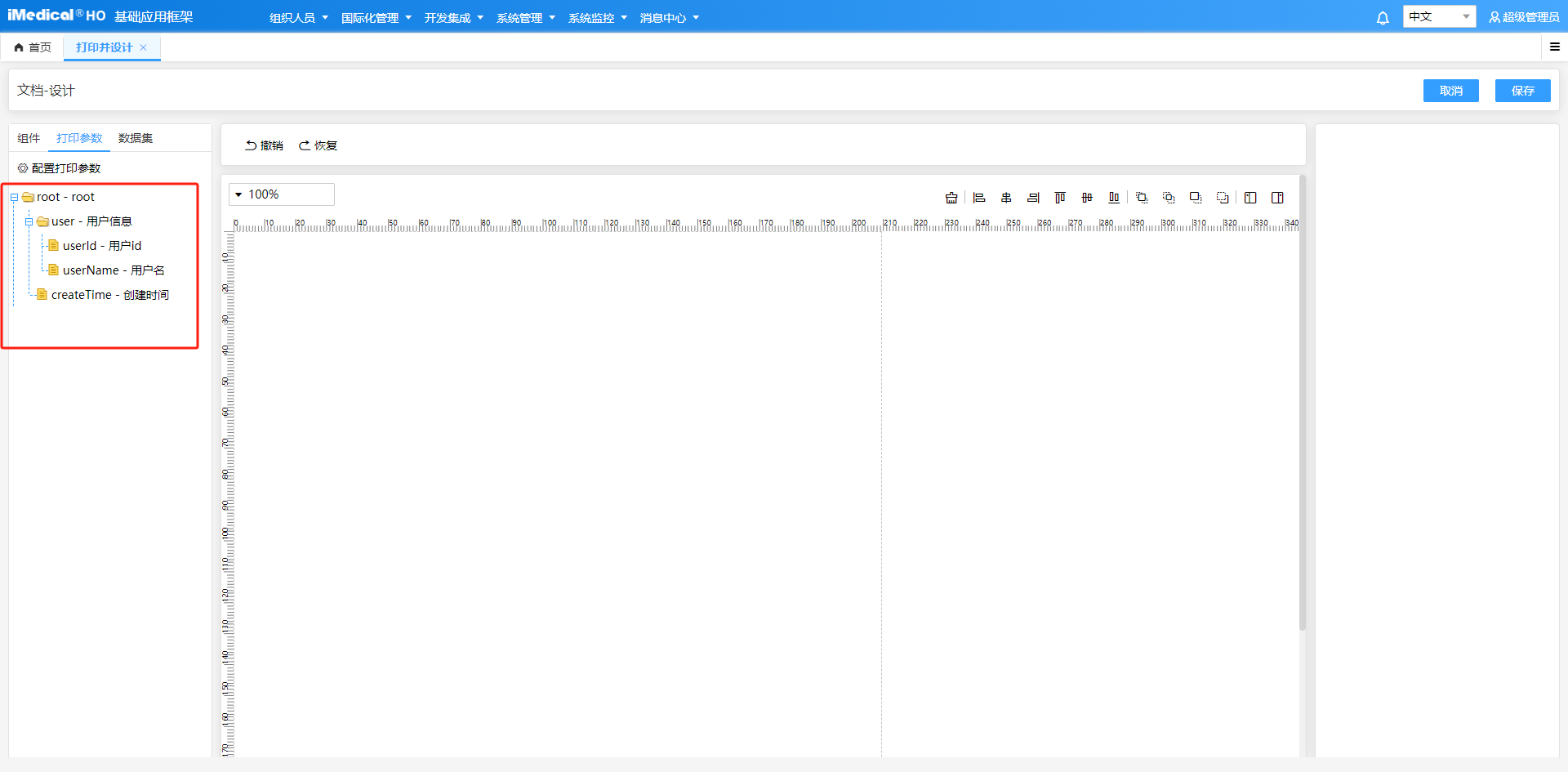Close the 打印并设计 tab
This screenshot has height=772, width=1568.
[x=144, y=47]
